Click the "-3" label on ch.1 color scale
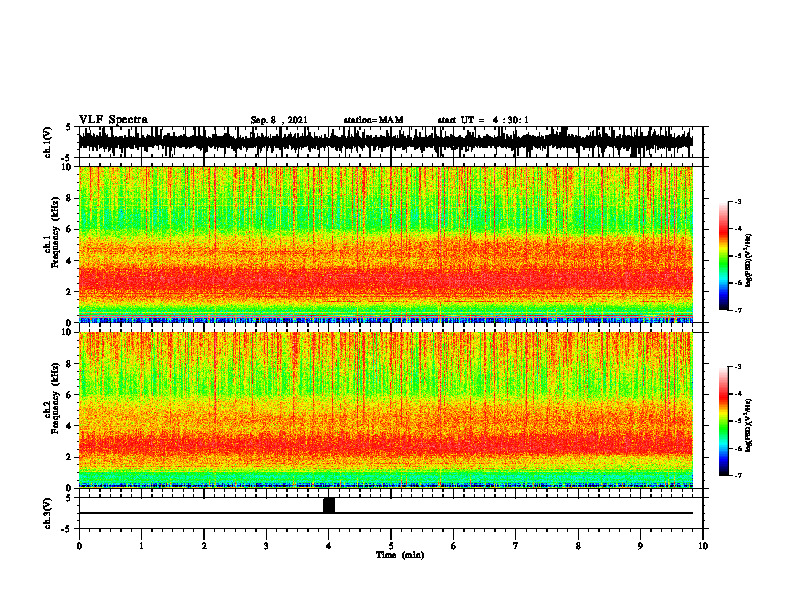 pyautogui.click(x=738, y=202)
